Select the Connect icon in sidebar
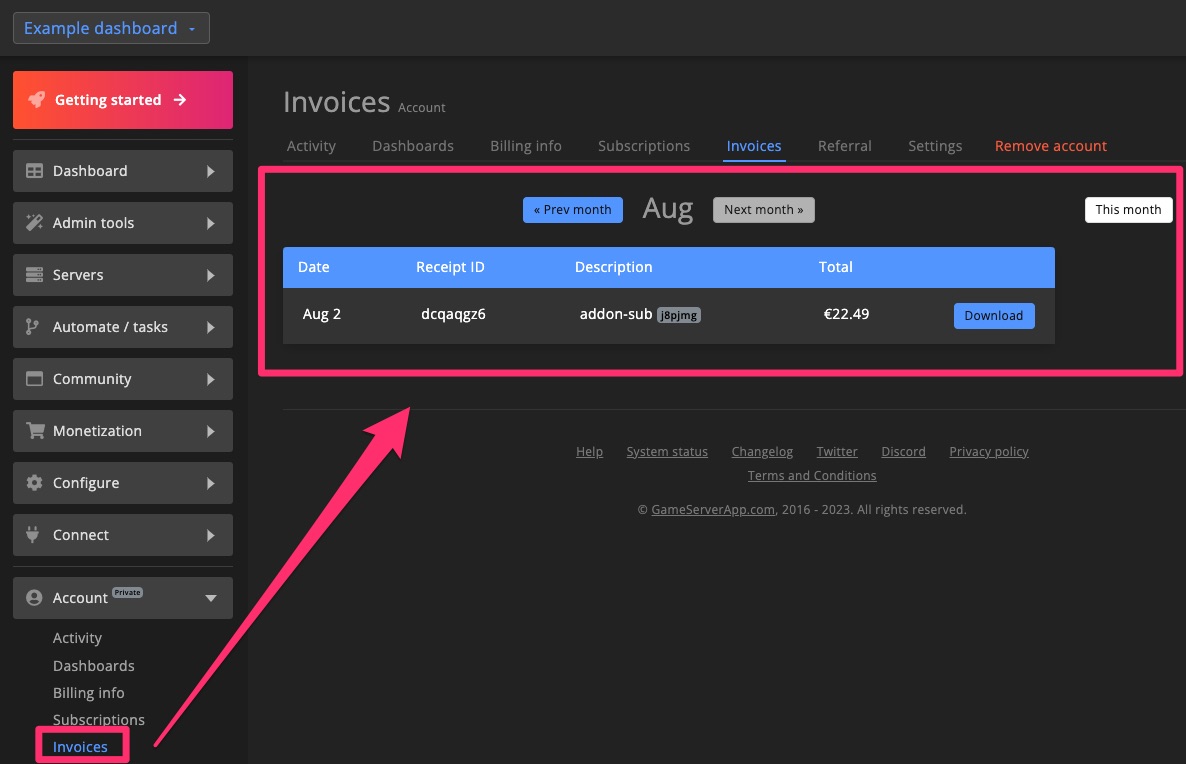This screenshot has width=1186, height=764. point(32,535)
